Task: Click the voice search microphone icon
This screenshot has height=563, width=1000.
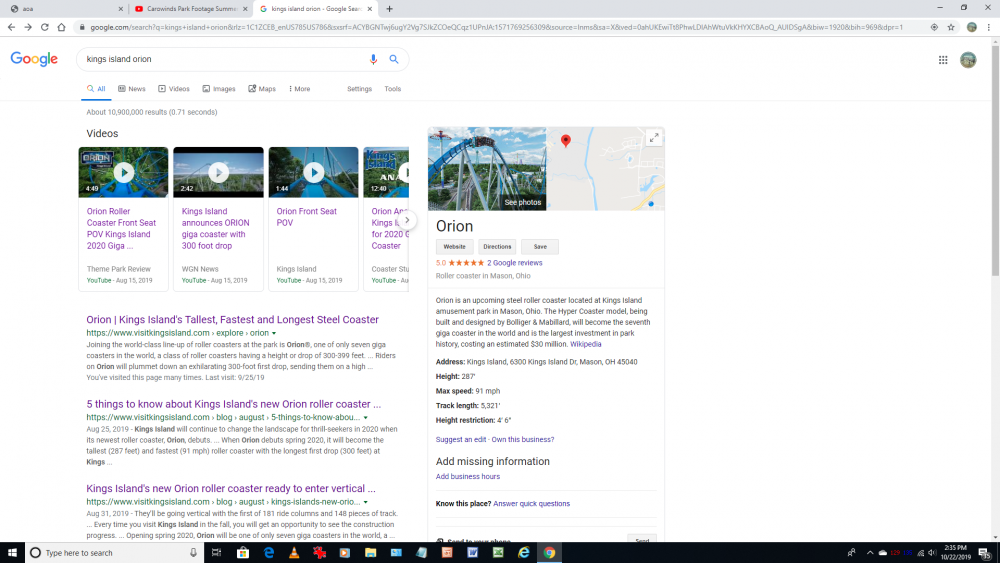Action: (x=374, y=60)
